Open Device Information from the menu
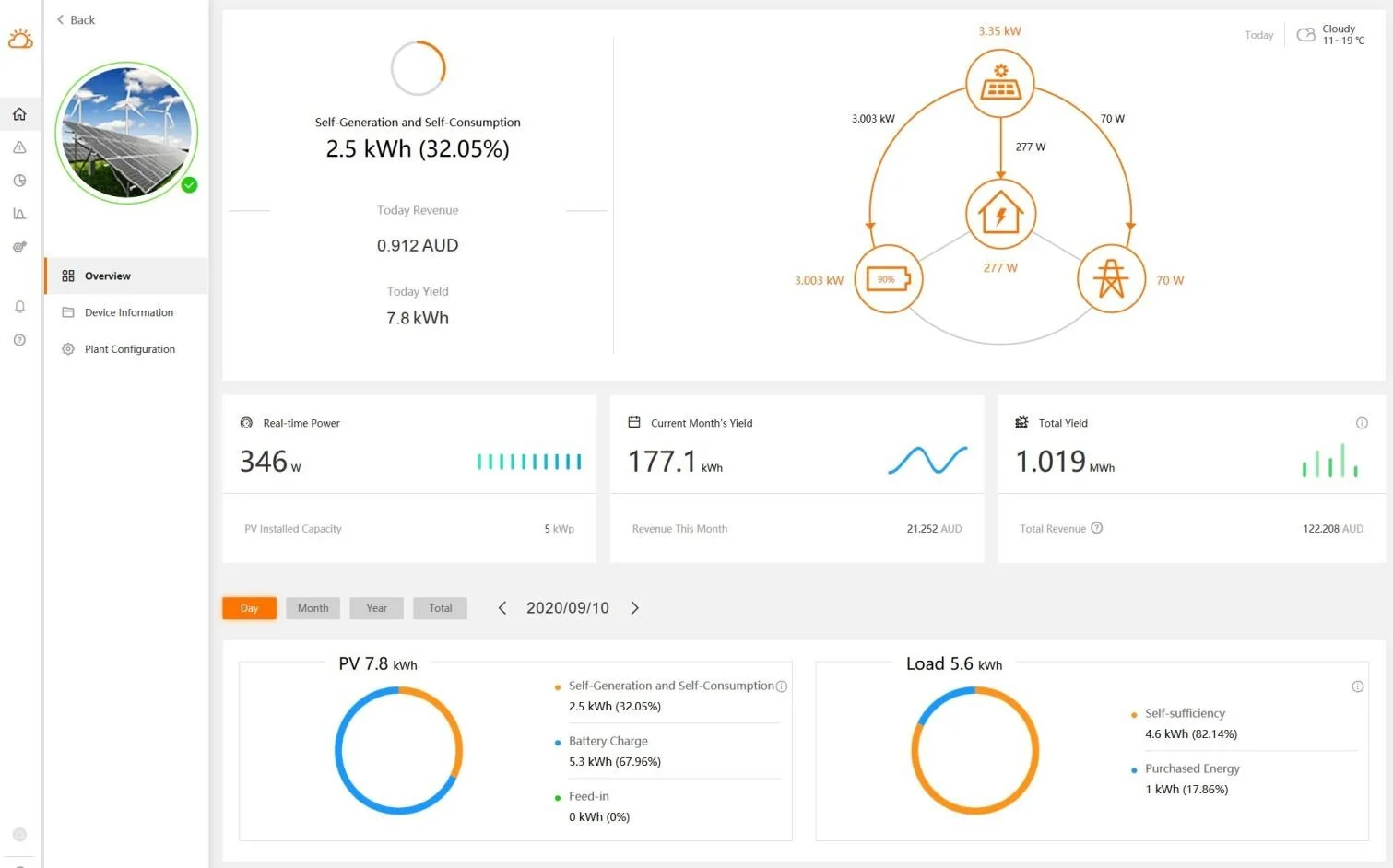Screen dimensions: 1393x868 [x=129, y=312]
